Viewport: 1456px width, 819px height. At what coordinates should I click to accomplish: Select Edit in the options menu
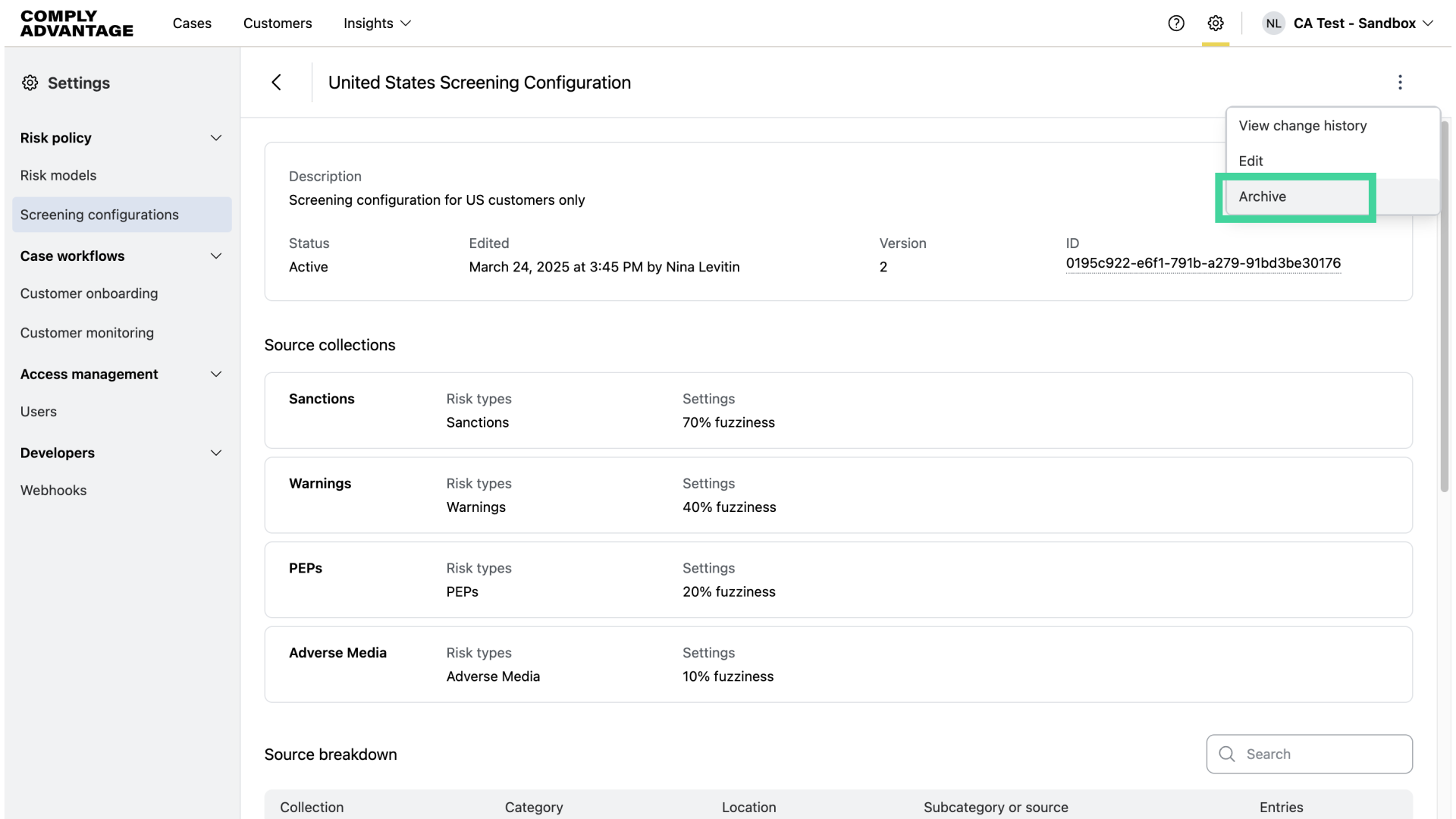point(1250,161)
